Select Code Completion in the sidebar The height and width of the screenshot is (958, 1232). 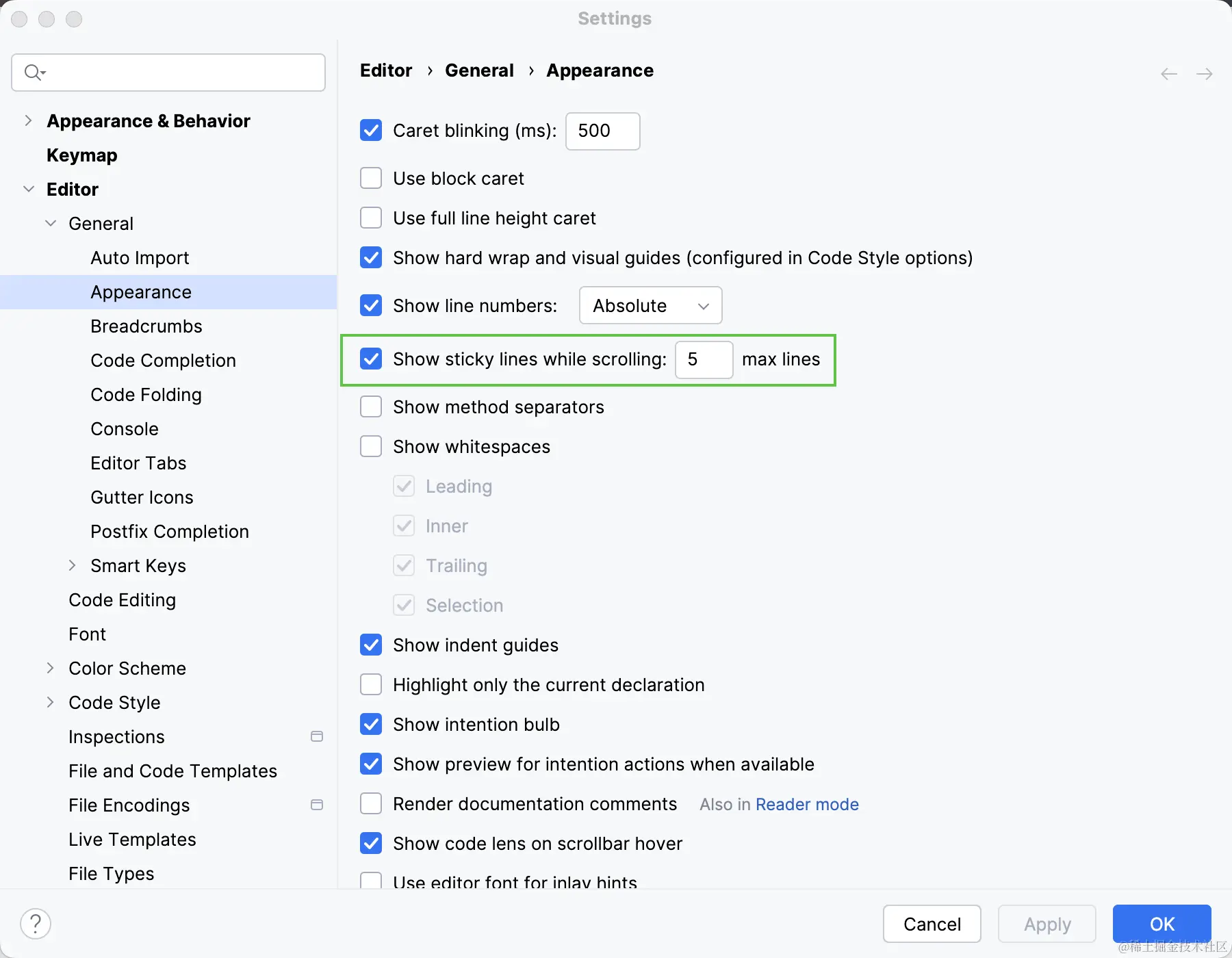(x=163, y=360)
